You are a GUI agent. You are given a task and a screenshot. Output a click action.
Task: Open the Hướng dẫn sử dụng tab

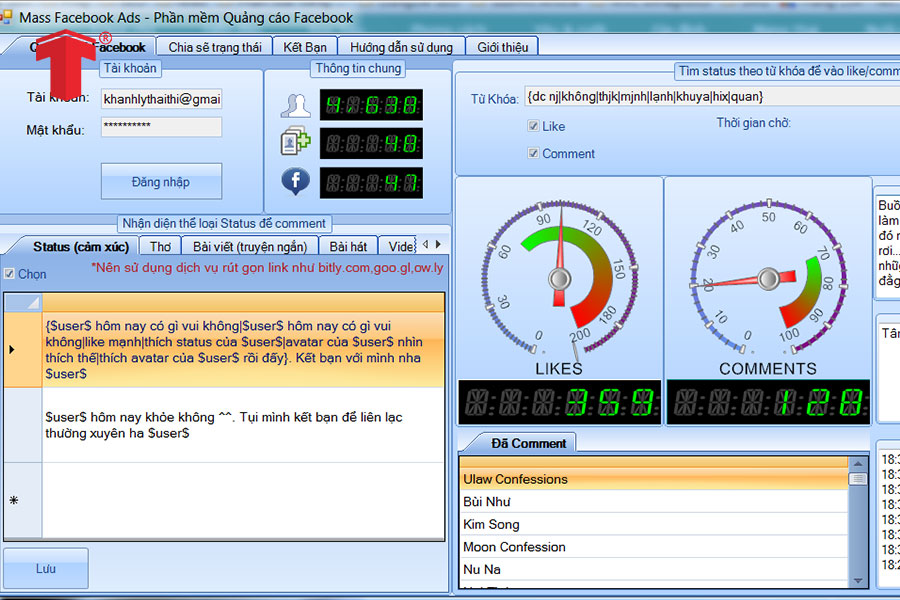click(x=401, y=47)
